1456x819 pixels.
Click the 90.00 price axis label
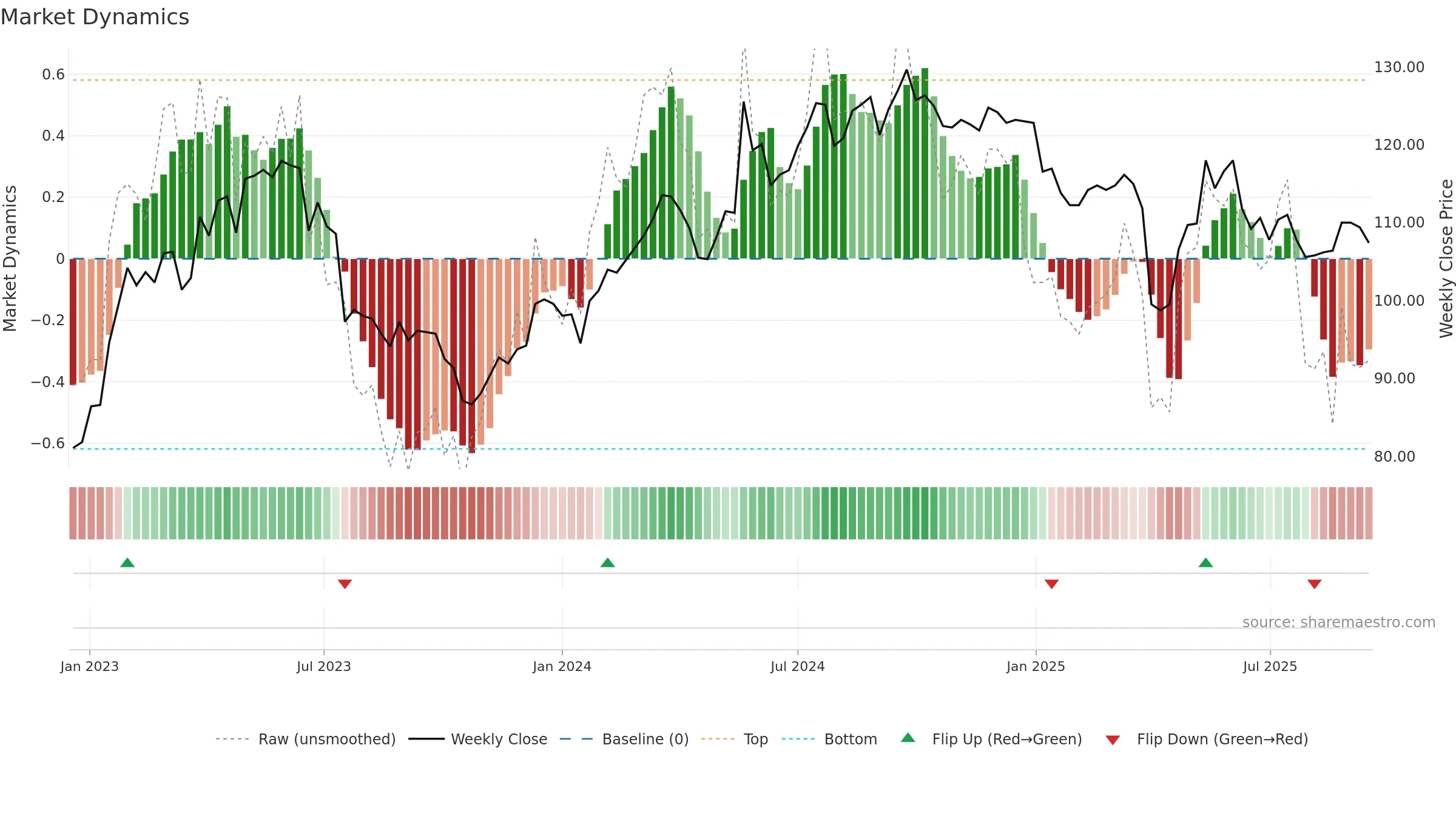click(x=1395, y=378)
